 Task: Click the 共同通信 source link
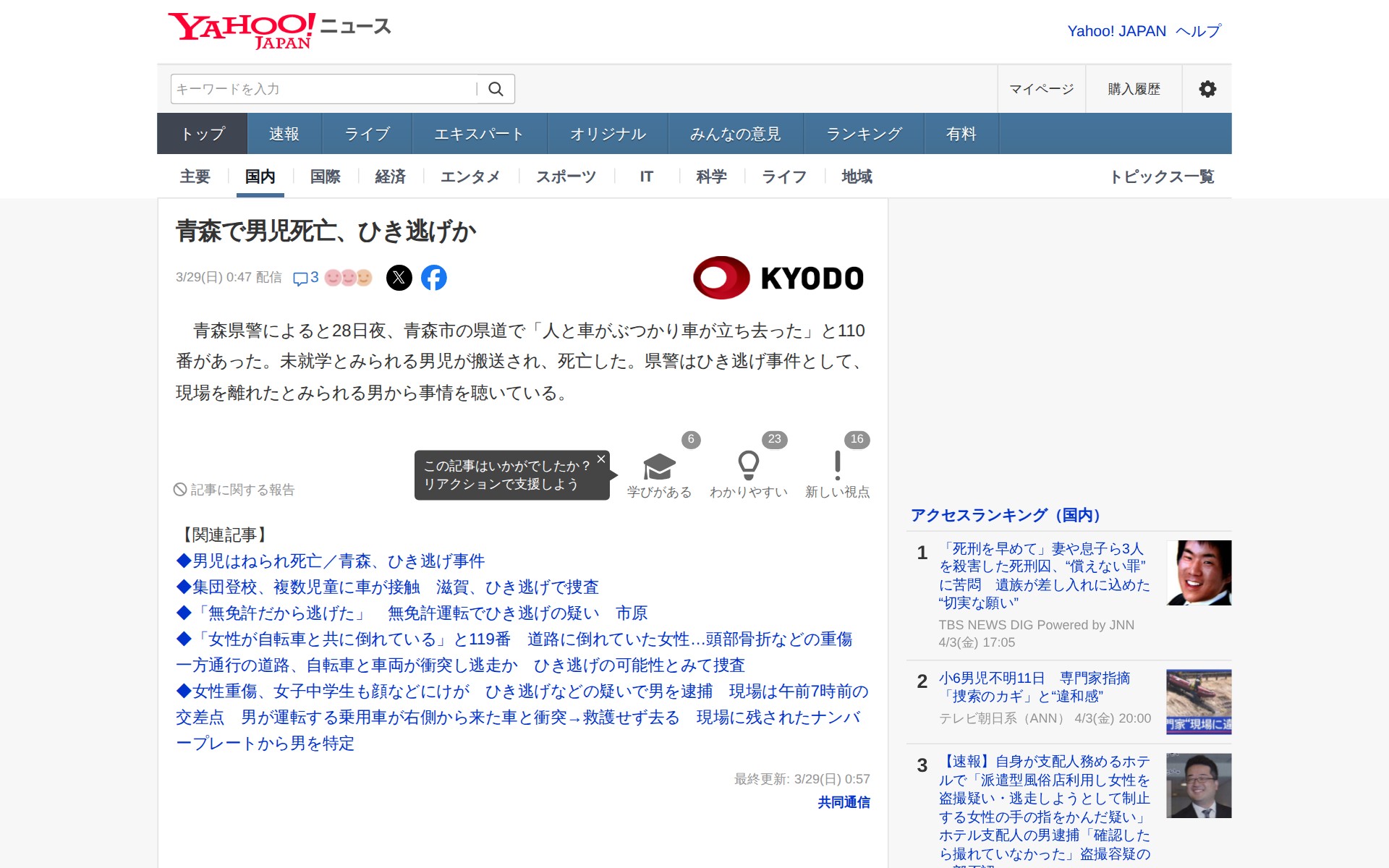click(843, 802)
